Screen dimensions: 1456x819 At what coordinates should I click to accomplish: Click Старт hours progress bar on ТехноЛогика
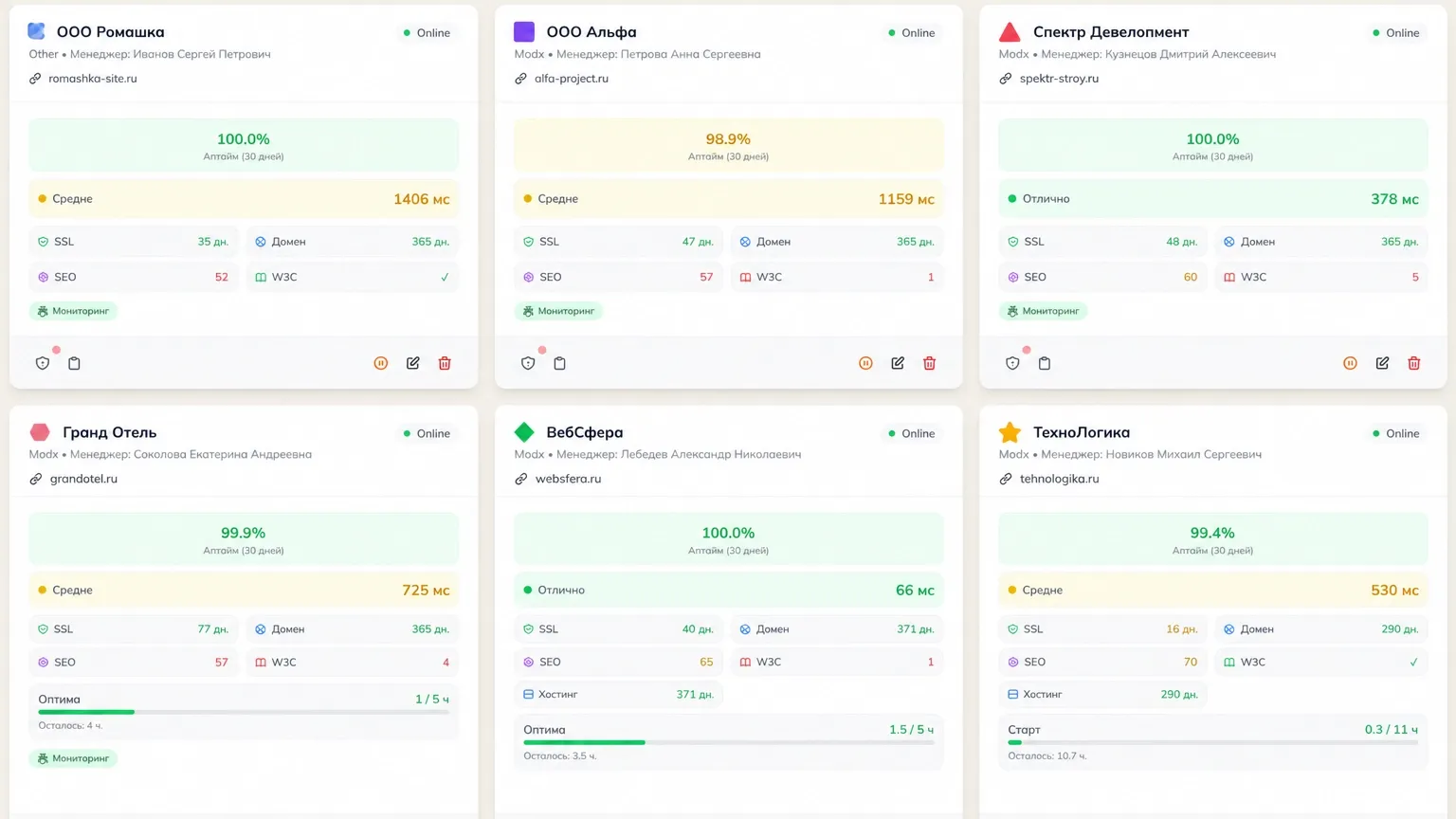click(1212, 742)
